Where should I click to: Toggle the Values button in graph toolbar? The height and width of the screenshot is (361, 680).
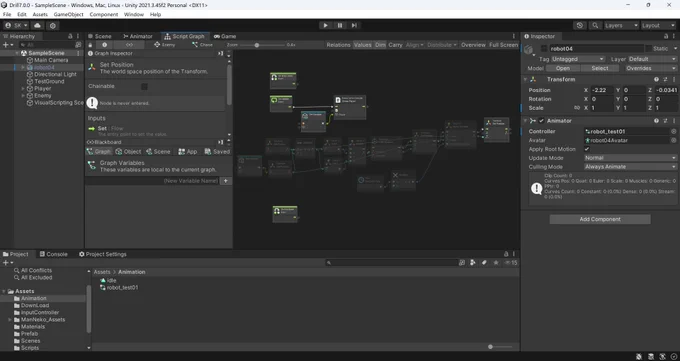pyautogui.click(x=363, y=45)
